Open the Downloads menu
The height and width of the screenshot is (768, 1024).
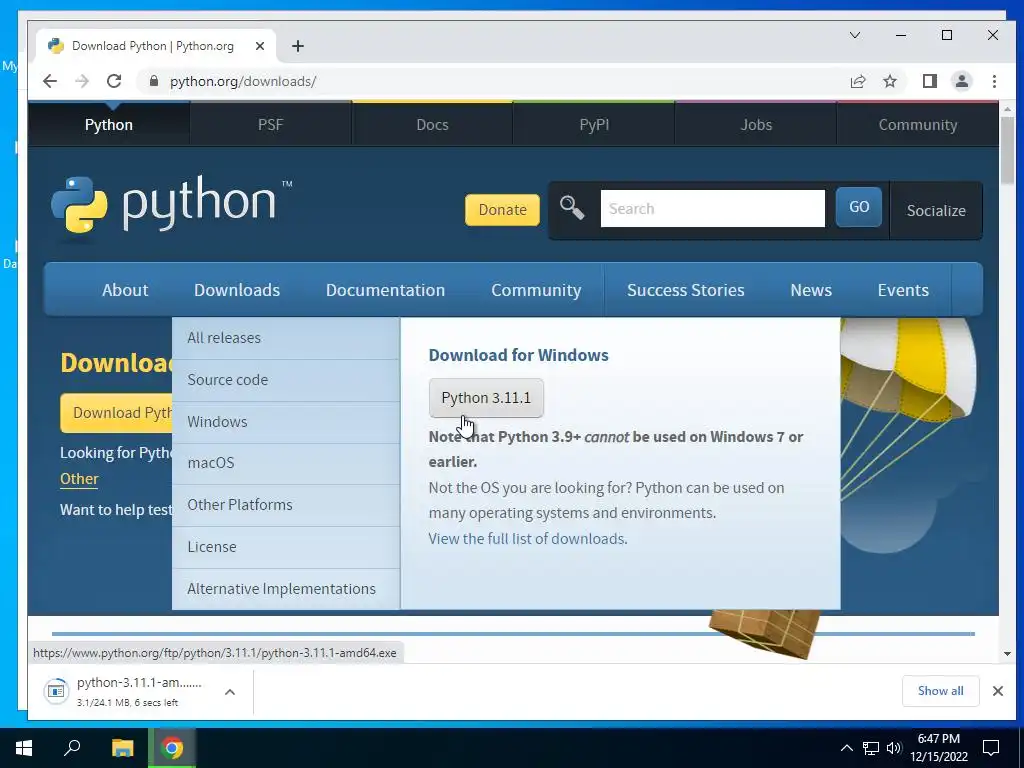pyautogui.click(x=237, y=290)
